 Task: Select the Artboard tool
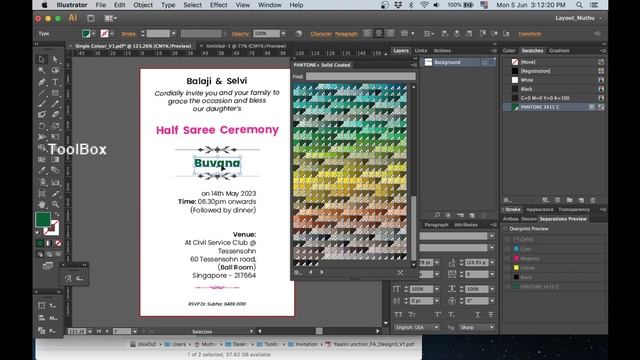(x=42, y=193)
